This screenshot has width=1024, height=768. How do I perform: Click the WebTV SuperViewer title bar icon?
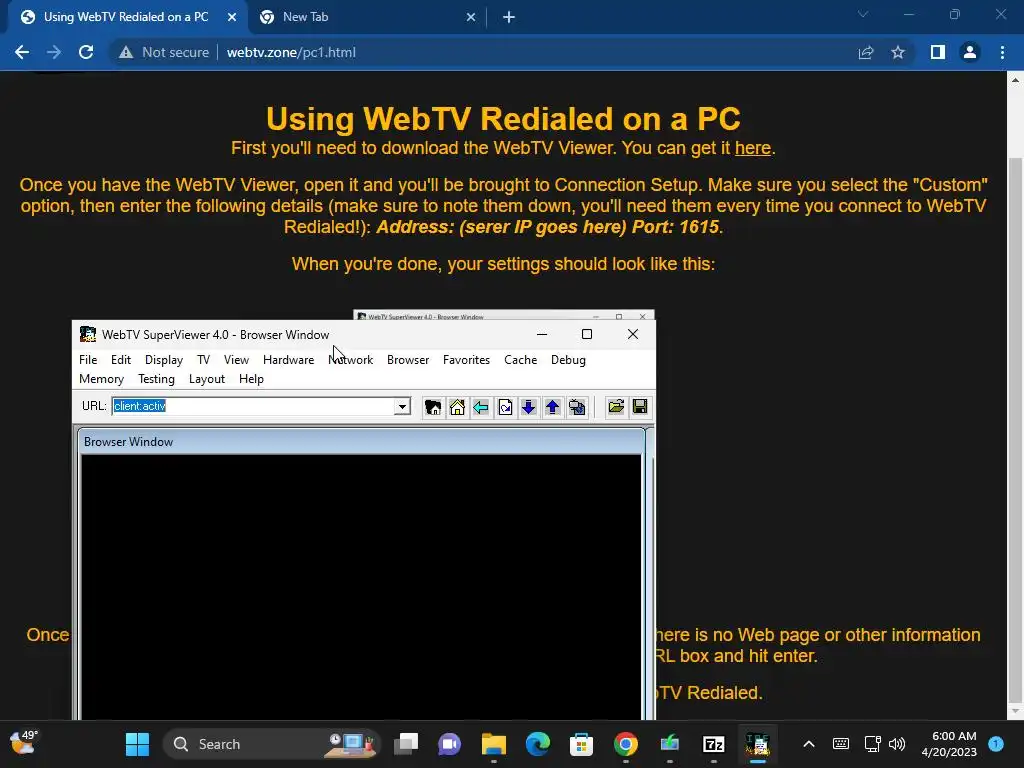point(88,334)
